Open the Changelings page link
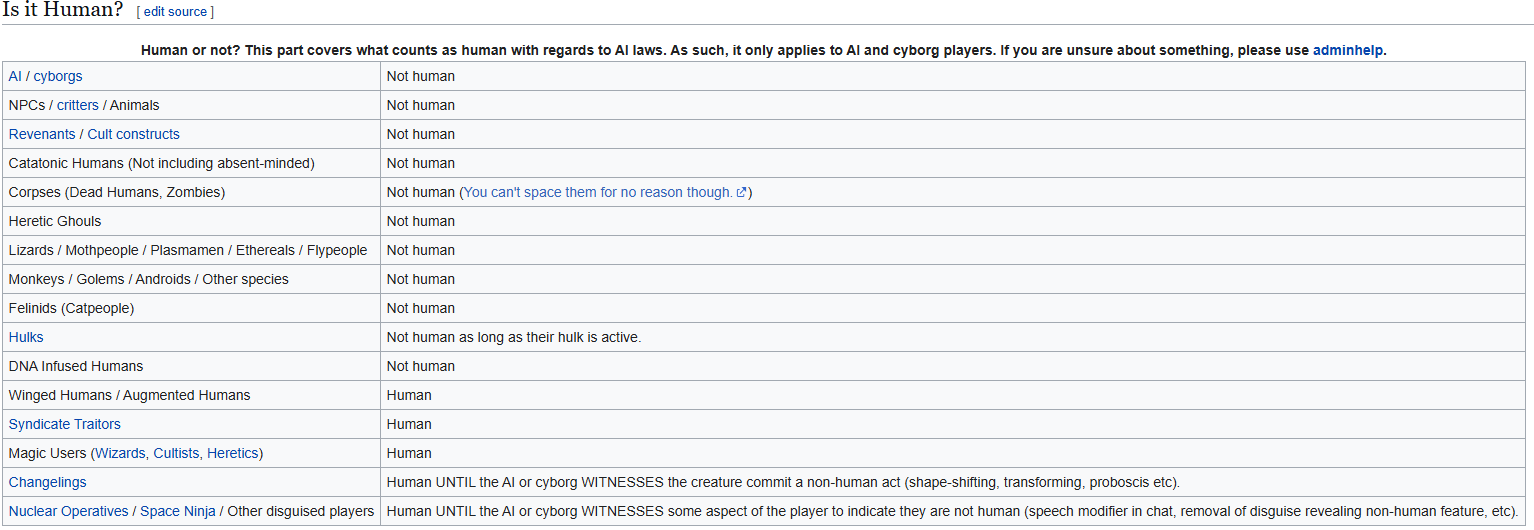Screen dimensions: 1534x530 tap(48, 482)
